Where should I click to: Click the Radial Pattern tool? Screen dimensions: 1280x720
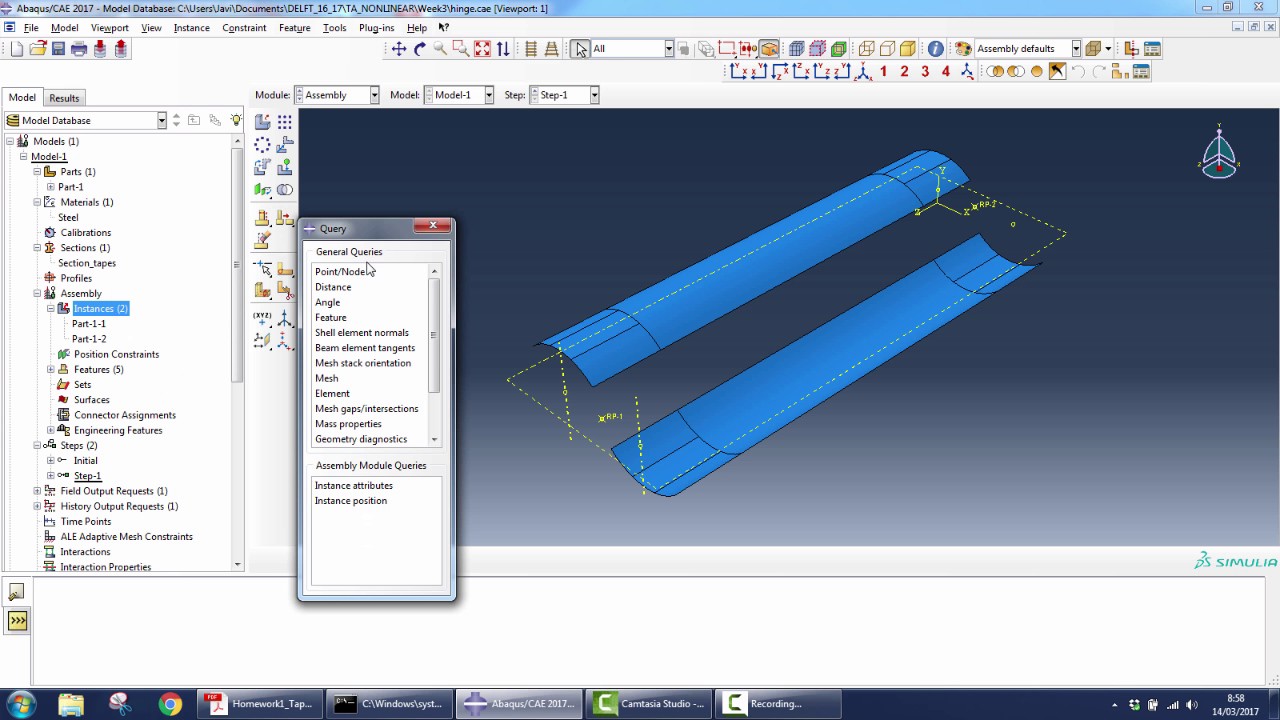pos(262,145)
